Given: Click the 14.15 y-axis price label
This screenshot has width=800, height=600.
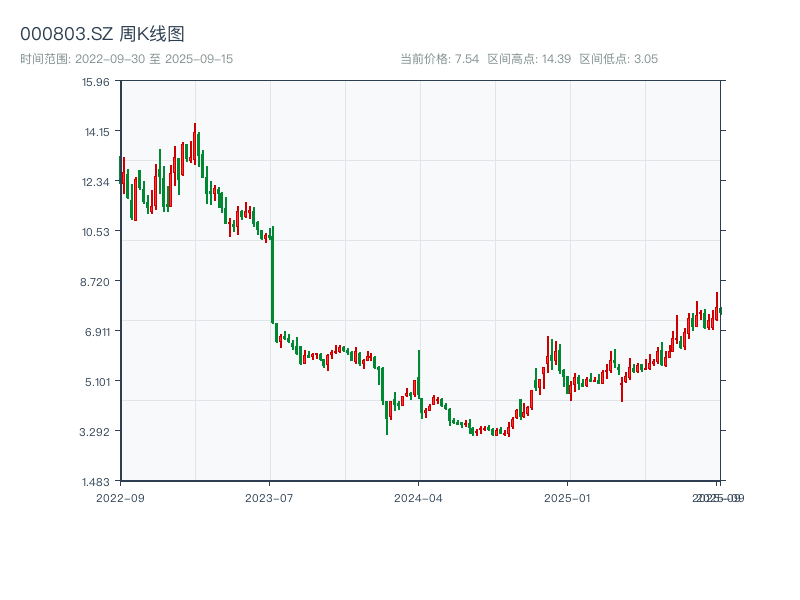Looking at the screenshot, I should [x=96, y=131].
